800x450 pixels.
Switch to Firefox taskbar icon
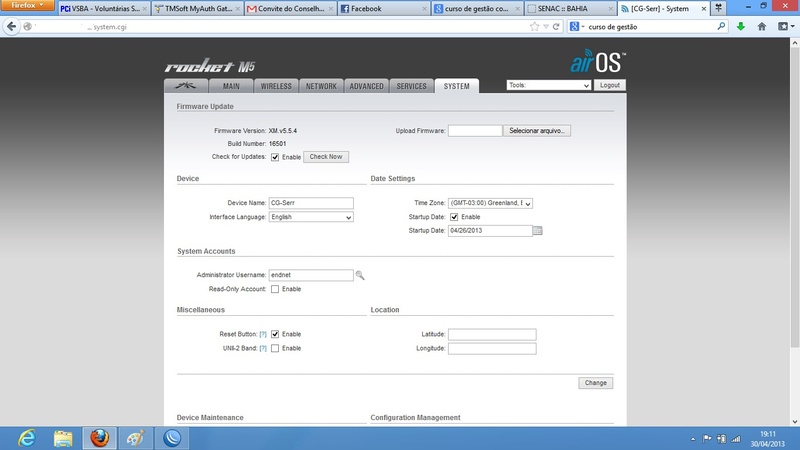point(99,438)
